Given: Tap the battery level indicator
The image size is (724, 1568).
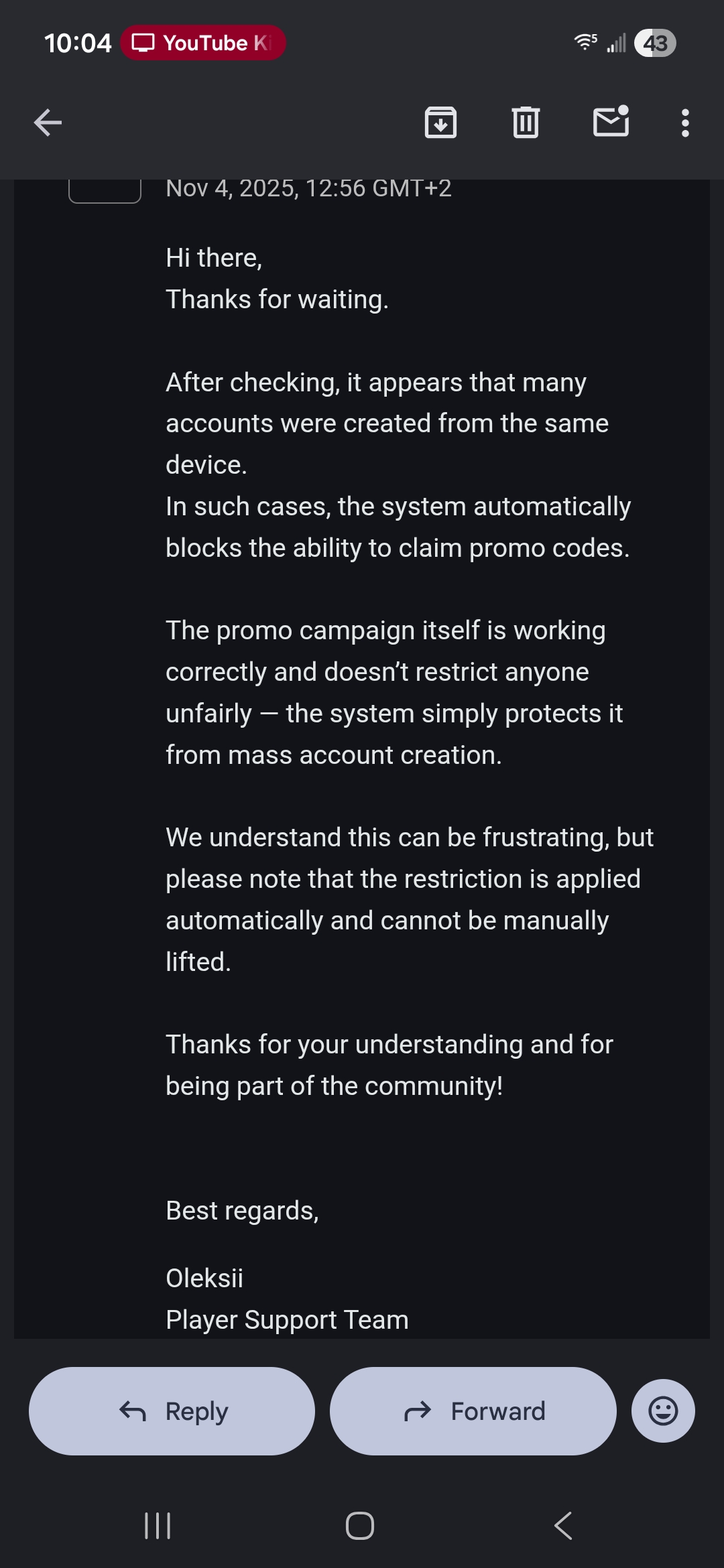Looking at the screenshot, I should pyautogui.click(x=655, y=44).
